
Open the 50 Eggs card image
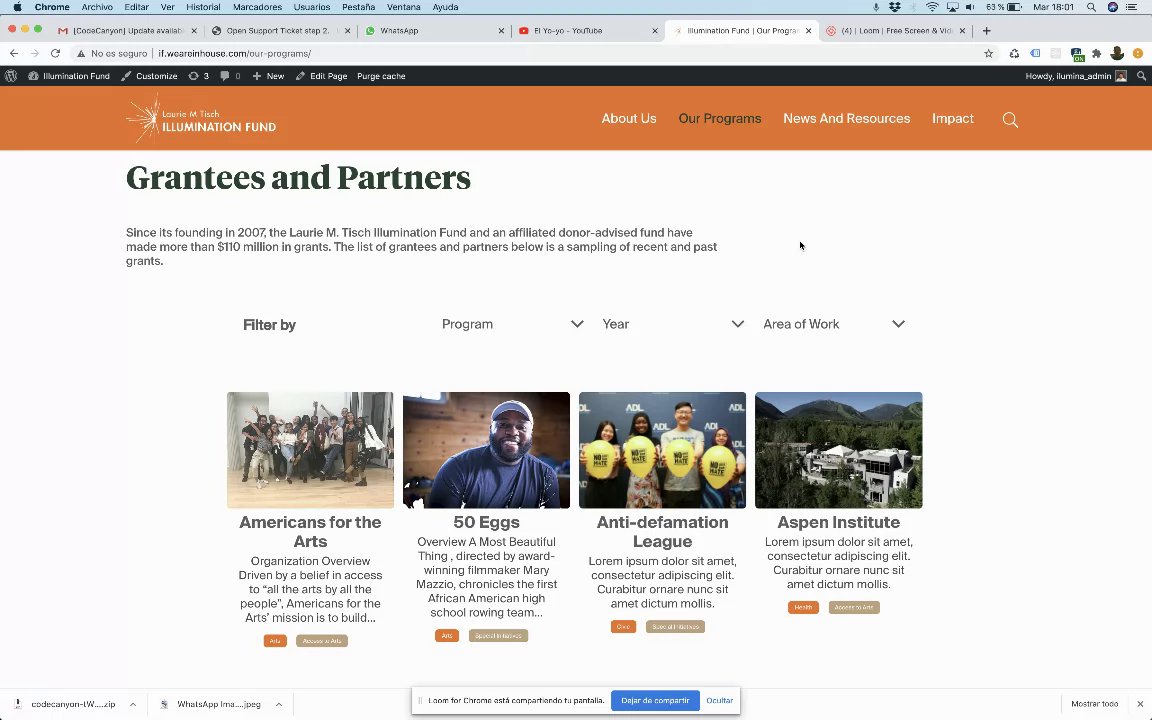(x=486, y=450)
